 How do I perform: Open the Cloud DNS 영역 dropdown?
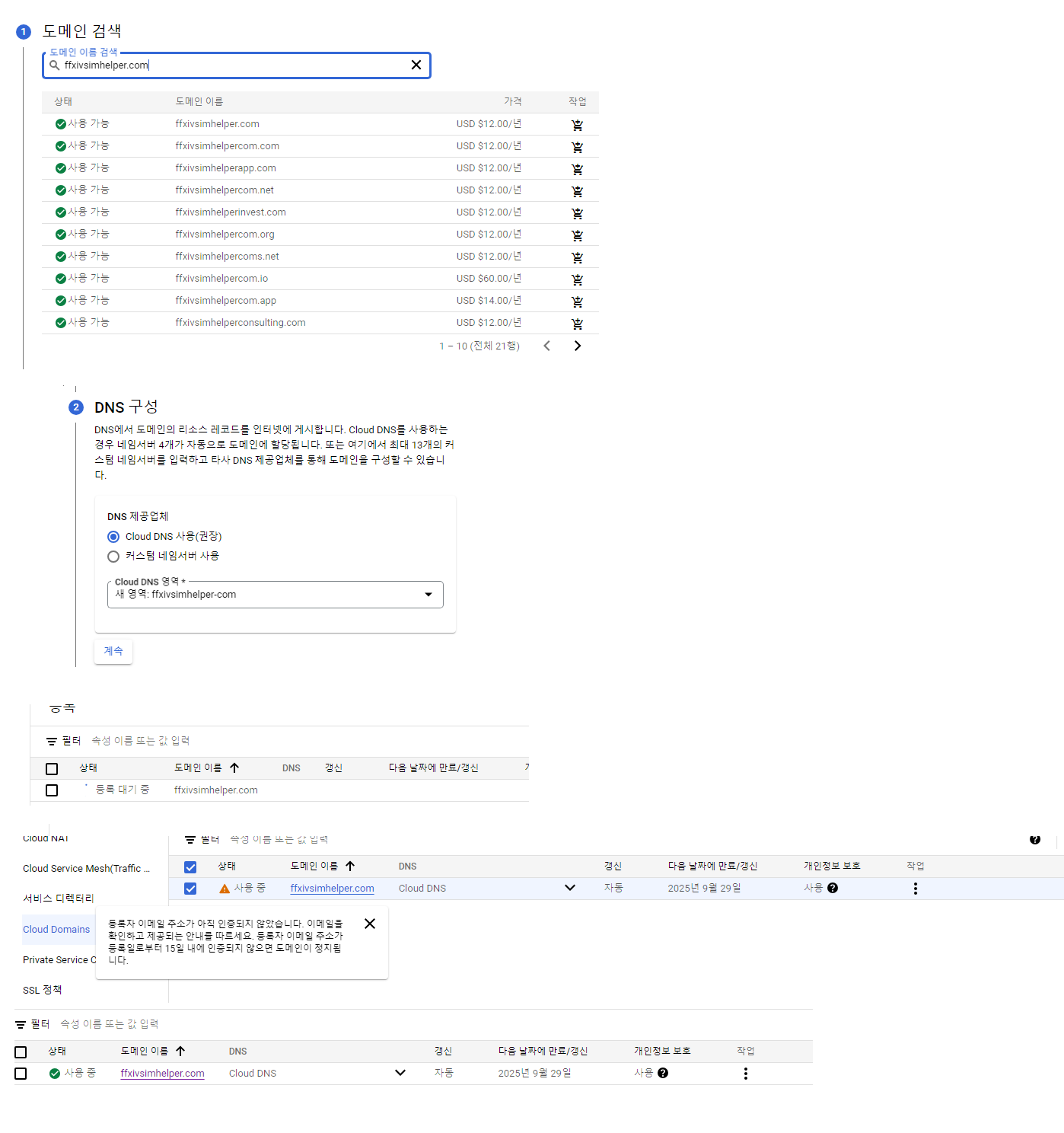276,595
